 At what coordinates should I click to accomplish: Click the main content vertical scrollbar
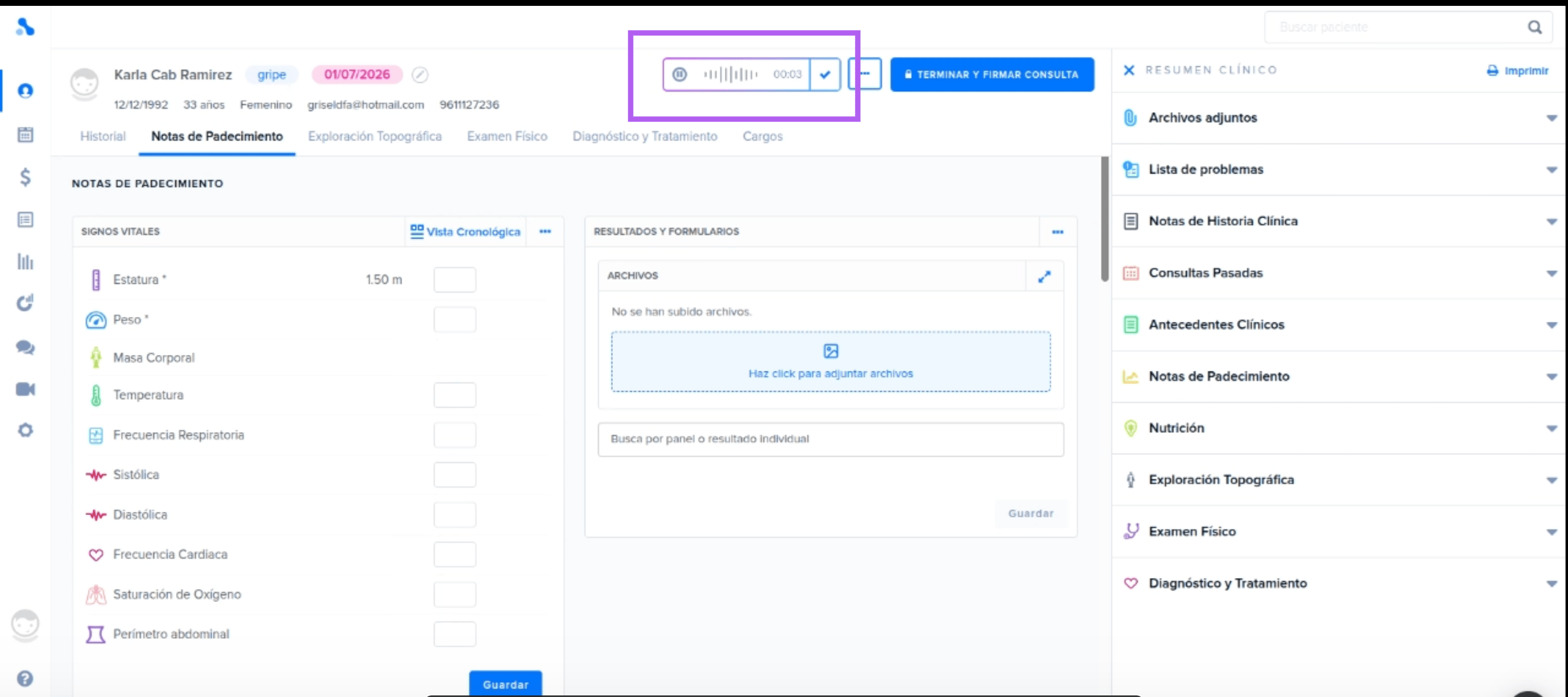[x=1104, y=219]
